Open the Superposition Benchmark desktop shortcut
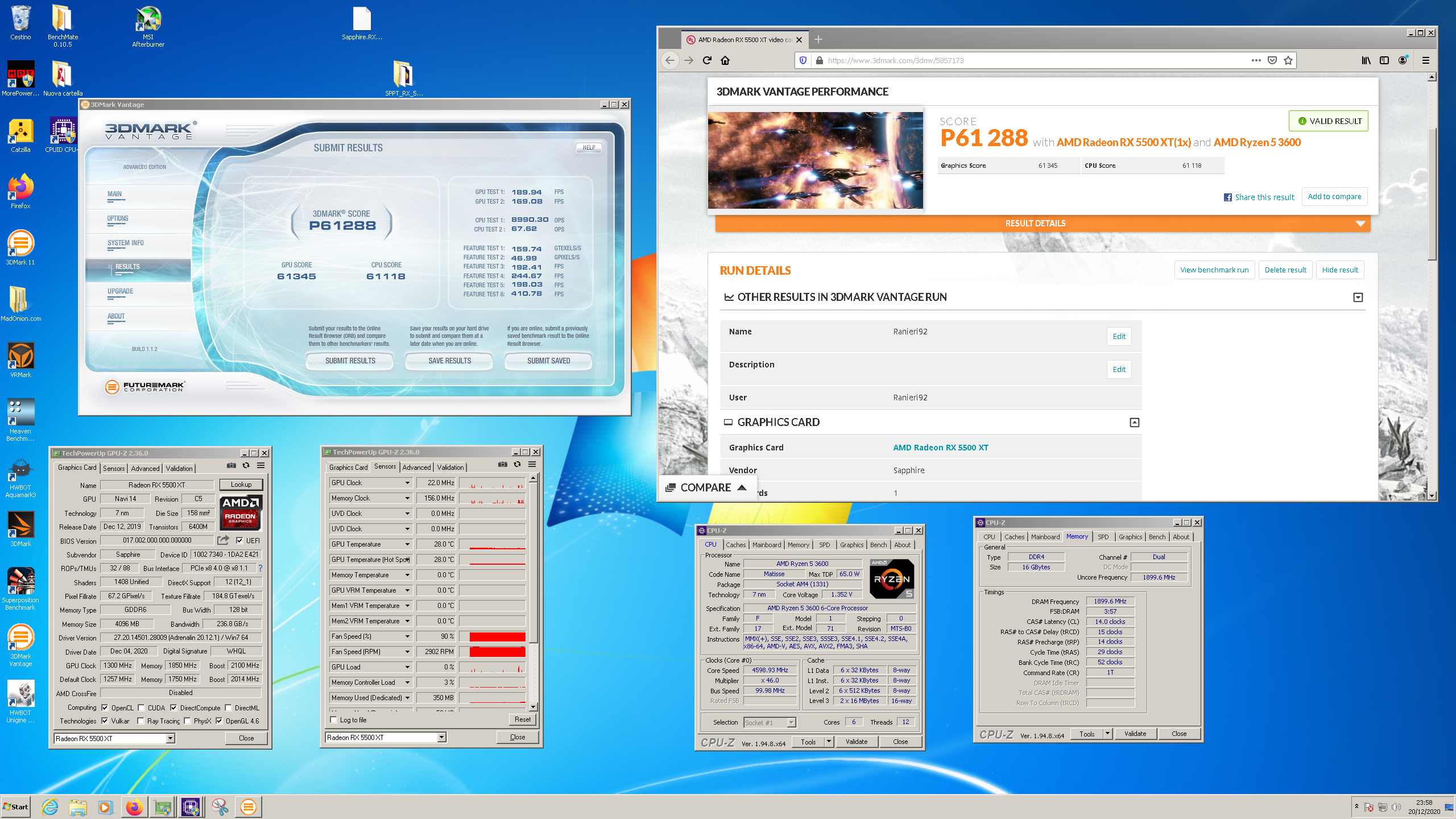The height and width of the screenshot is (819, 1456). [20, 589]
